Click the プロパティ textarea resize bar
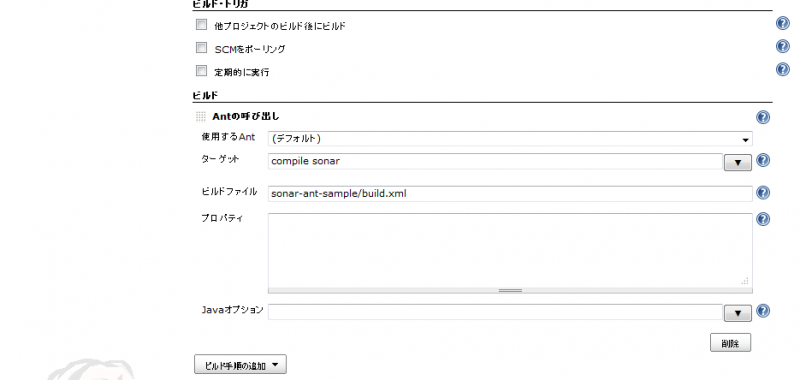The width and height of the screenshot is (800, 380). tap(510, 291)
